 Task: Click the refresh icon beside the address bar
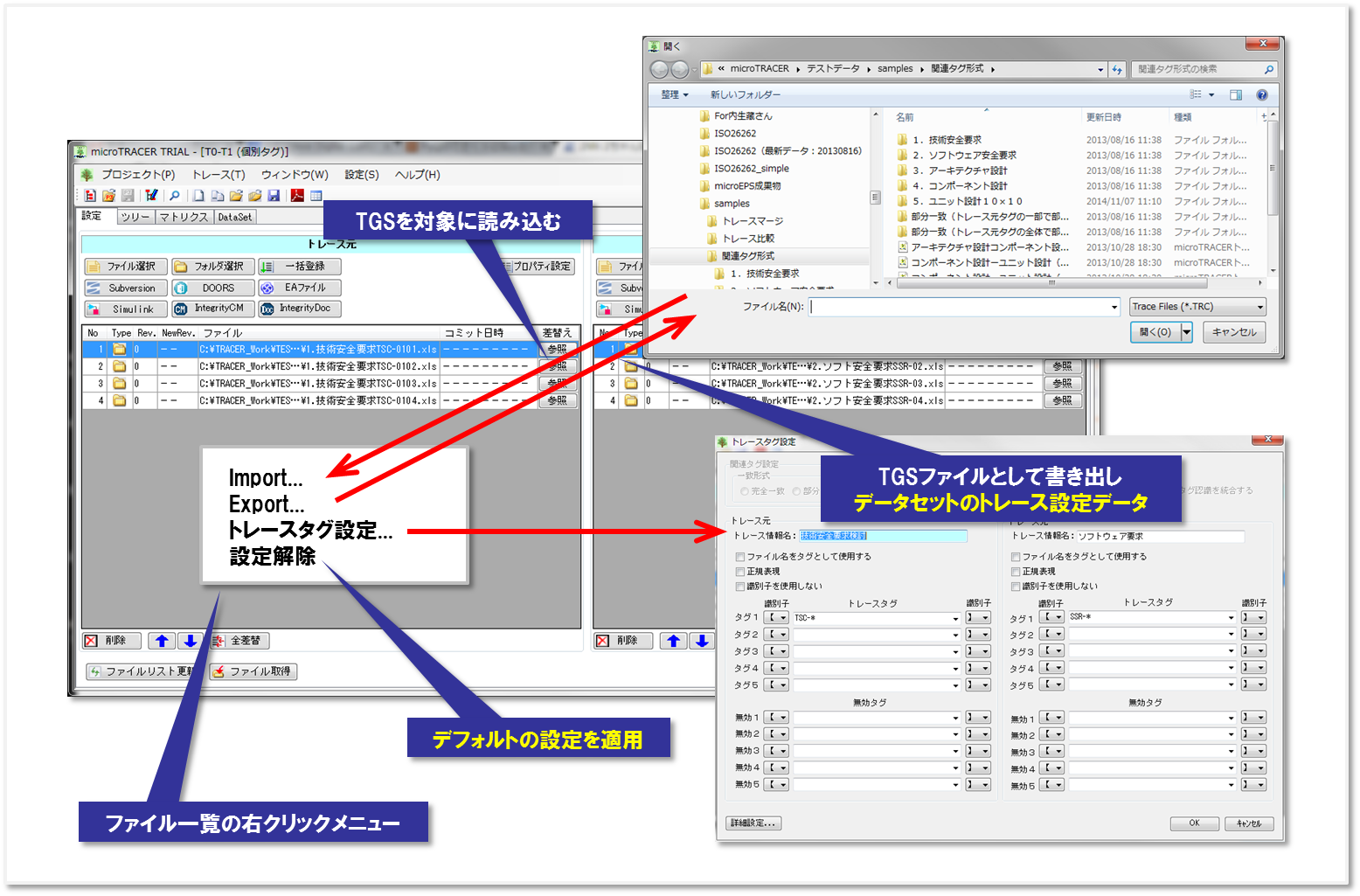[x=1117, y=69]
